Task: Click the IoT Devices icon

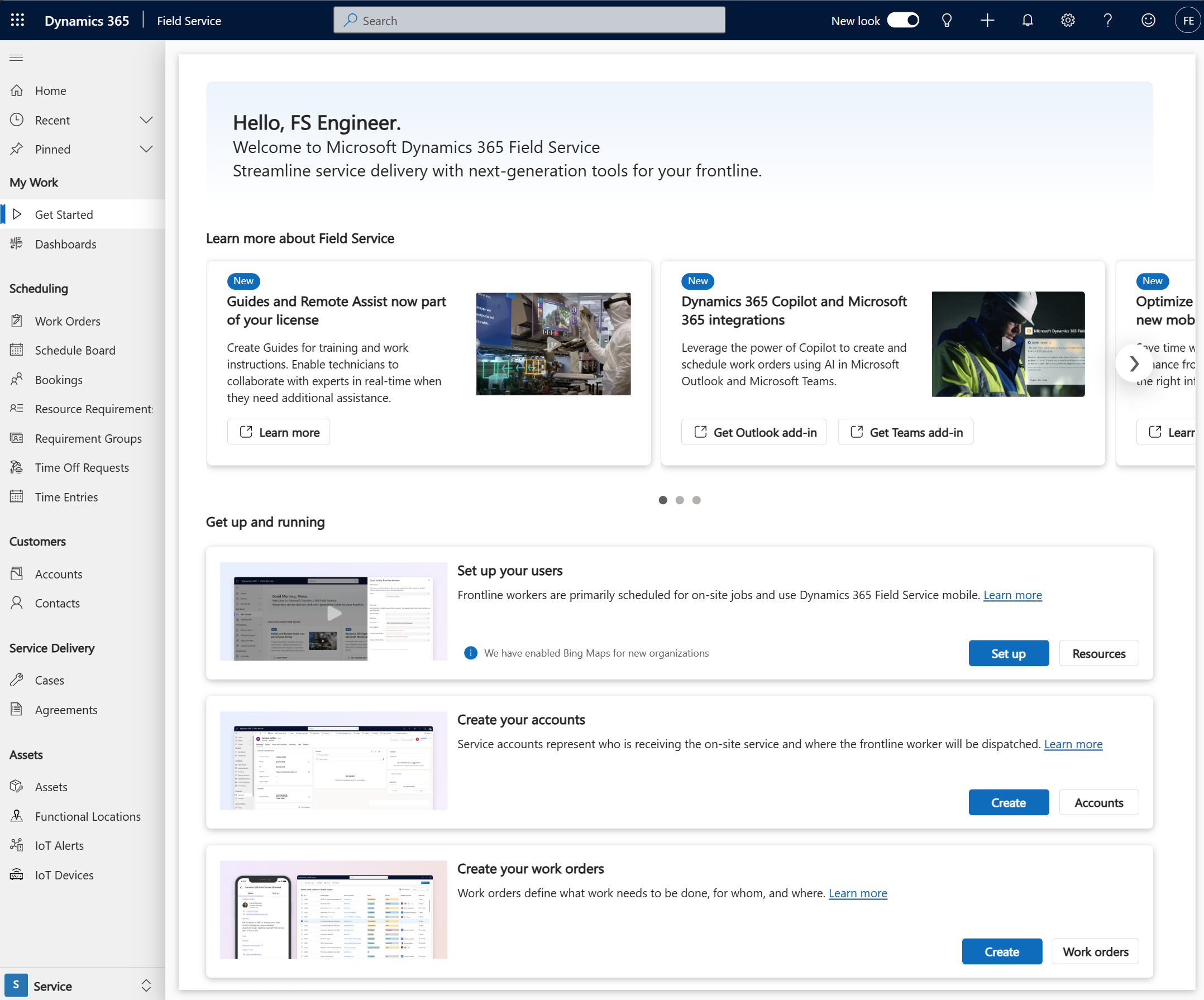Action: click(x=18, y=874)
